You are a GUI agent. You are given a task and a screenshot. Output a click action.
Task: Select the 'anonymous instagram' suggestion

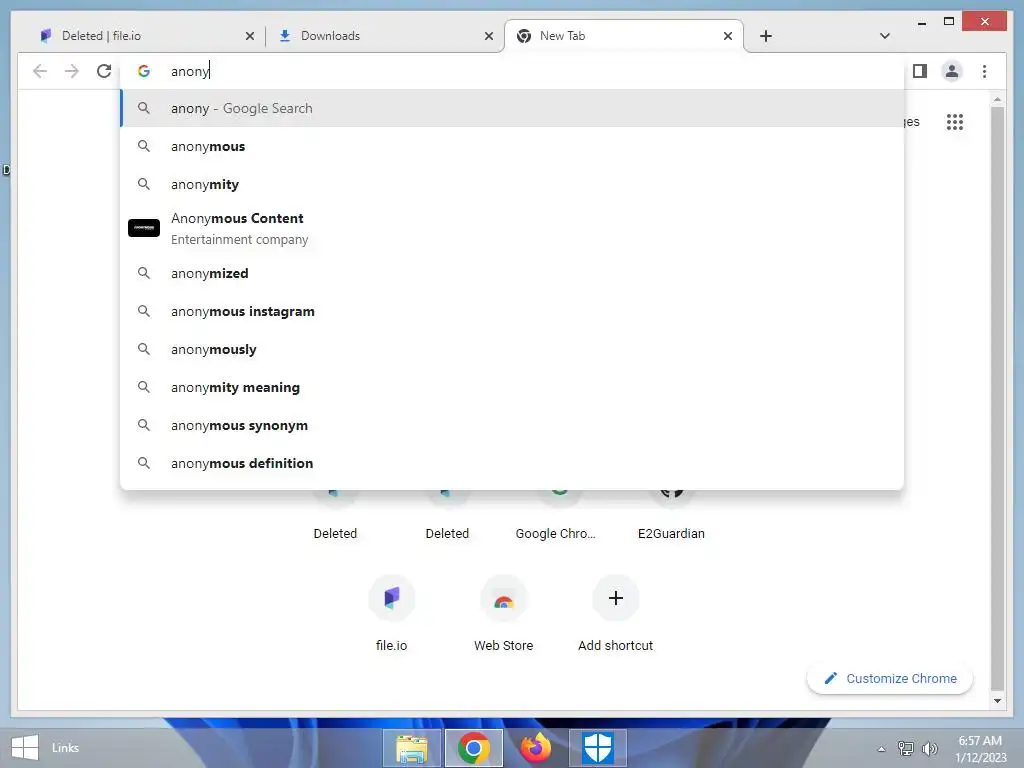point(512,312)
